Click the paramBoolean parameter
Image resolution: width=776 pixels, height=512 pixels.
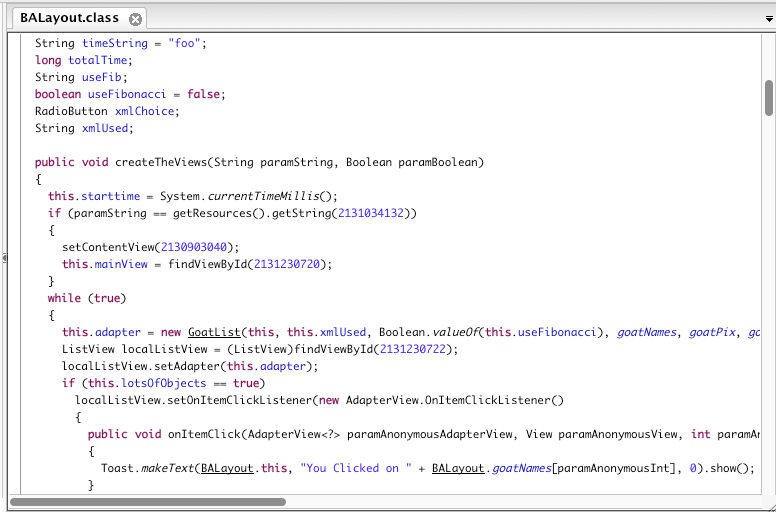(438, 162)
